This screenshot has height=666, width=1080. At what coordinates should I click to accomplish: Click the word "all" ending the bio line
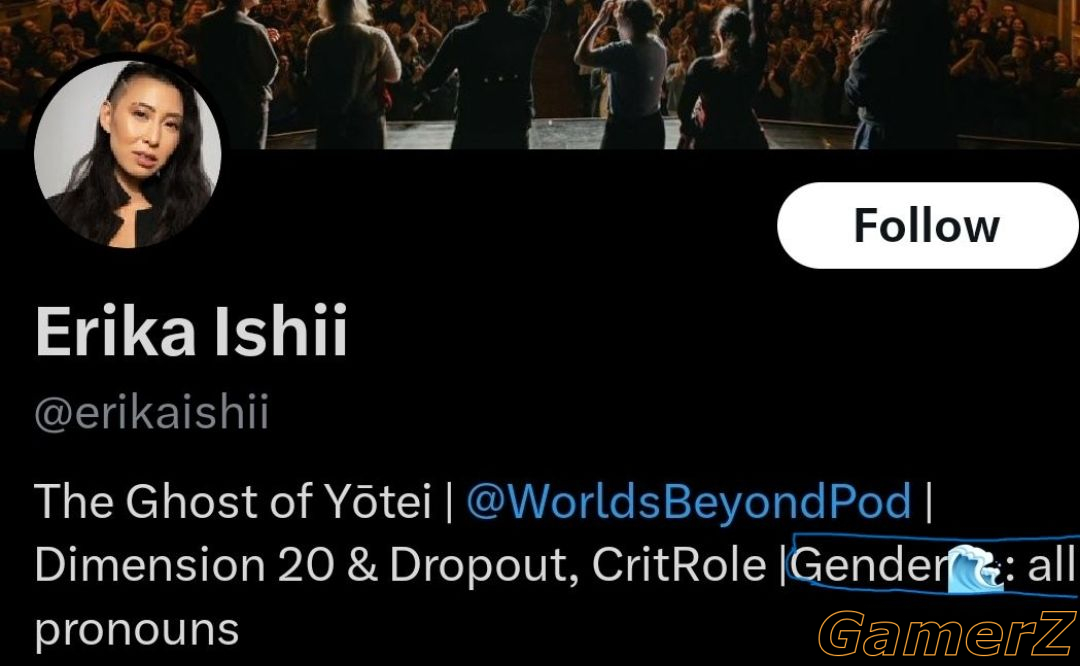1051,565
